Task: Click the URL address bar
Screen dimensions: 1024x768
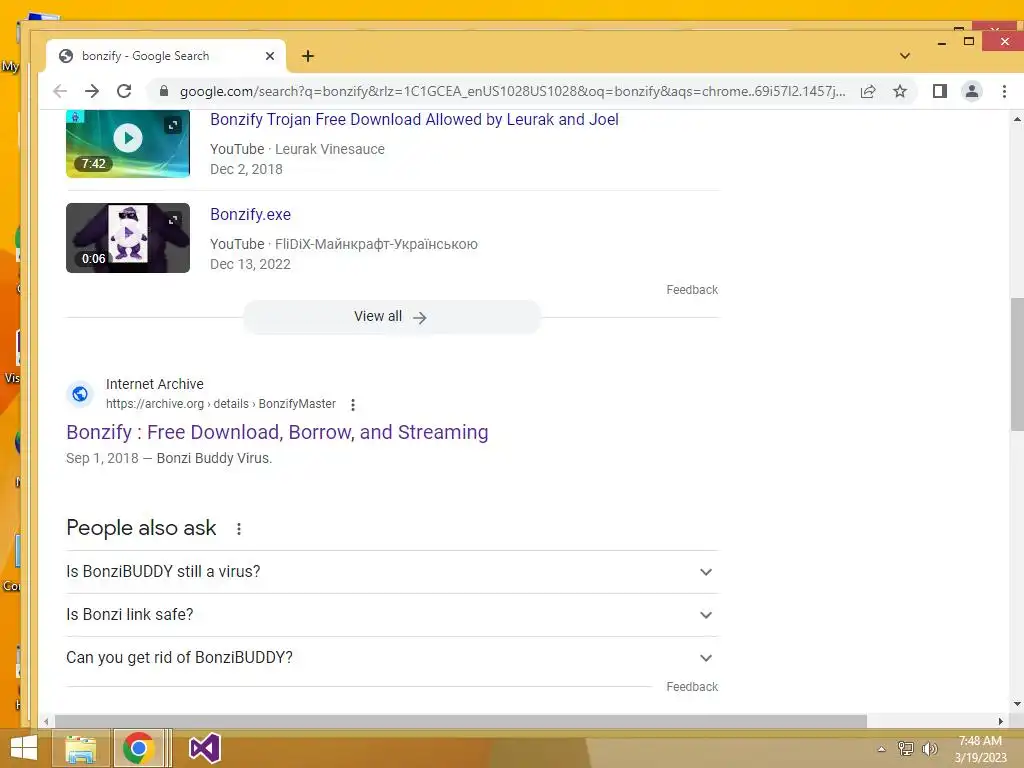Action: point(512,91)
